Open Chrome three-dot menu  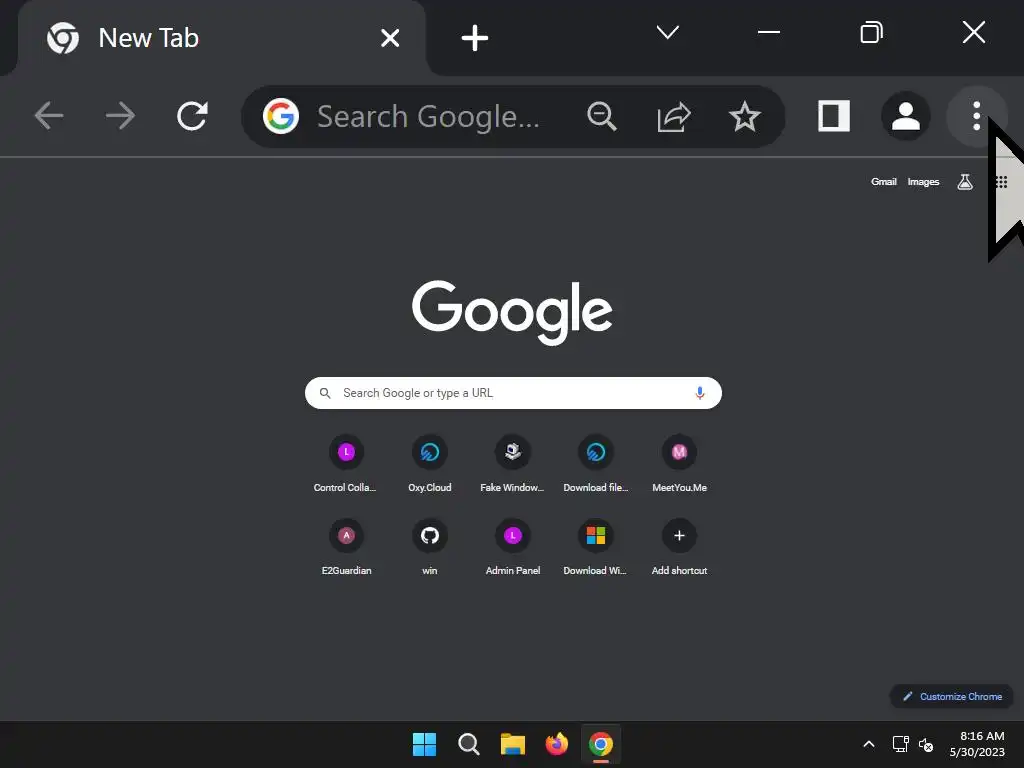point(976,116)
